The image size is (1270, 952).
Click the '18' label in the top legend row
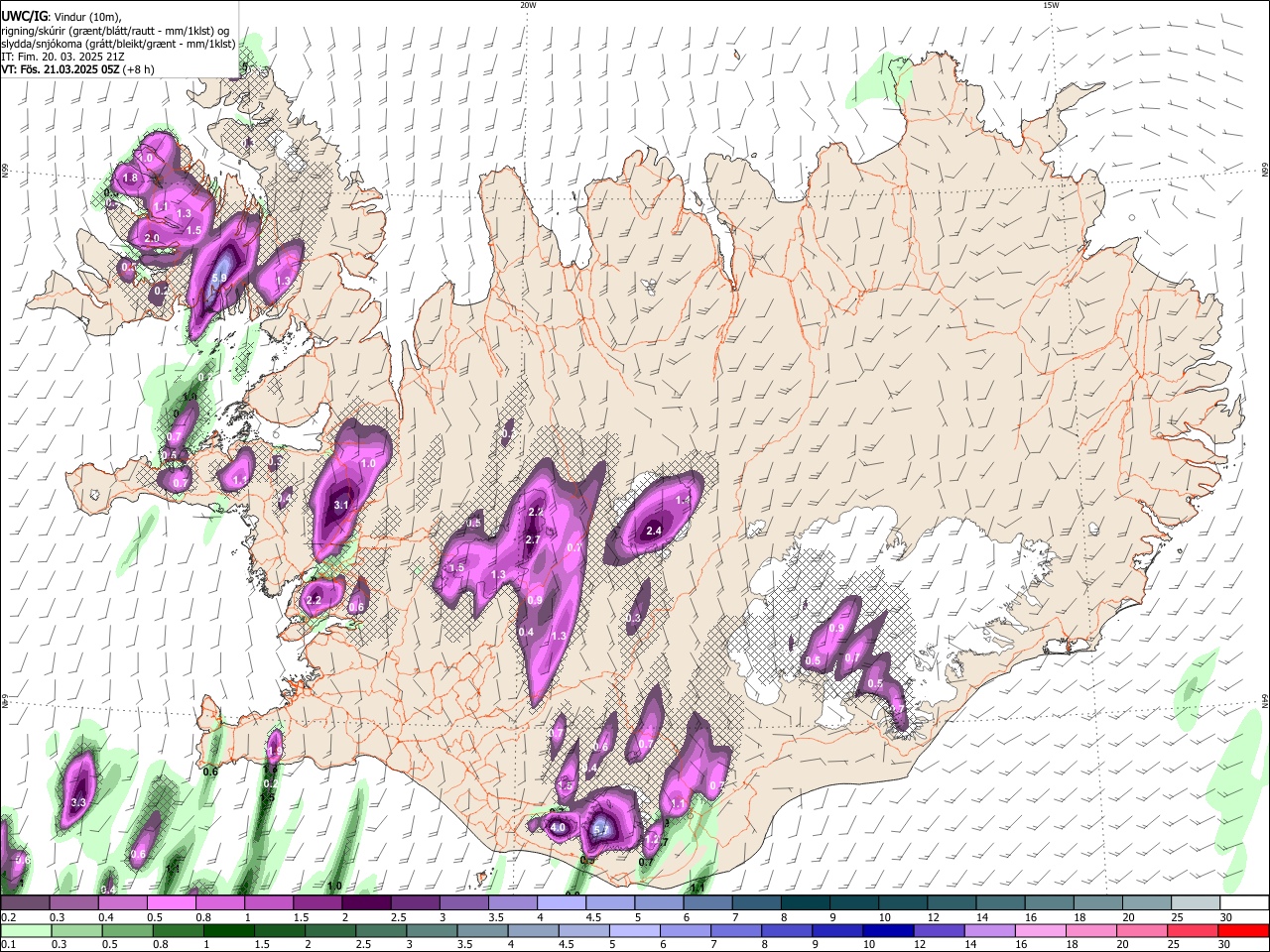tap(1079, 917)
